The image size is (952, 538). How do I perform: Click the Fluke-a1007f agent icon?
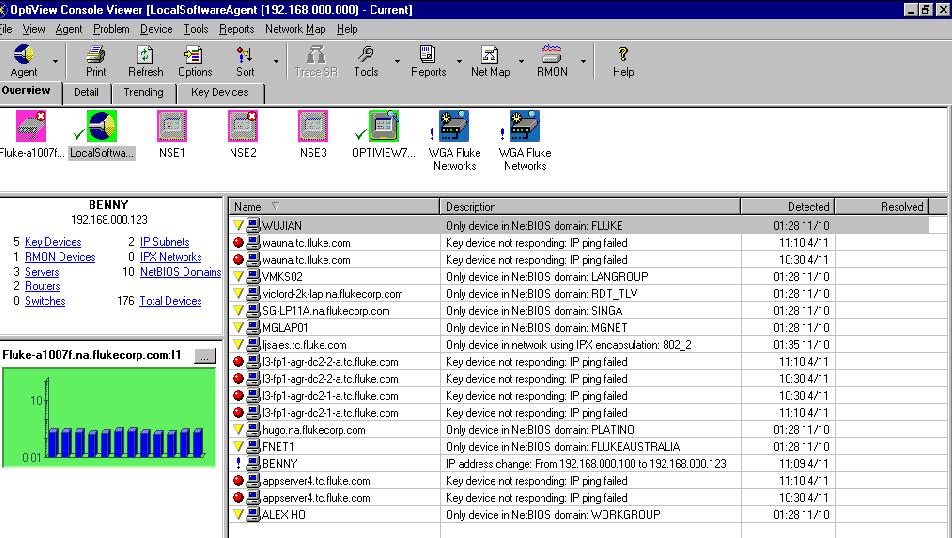[31, 126]
